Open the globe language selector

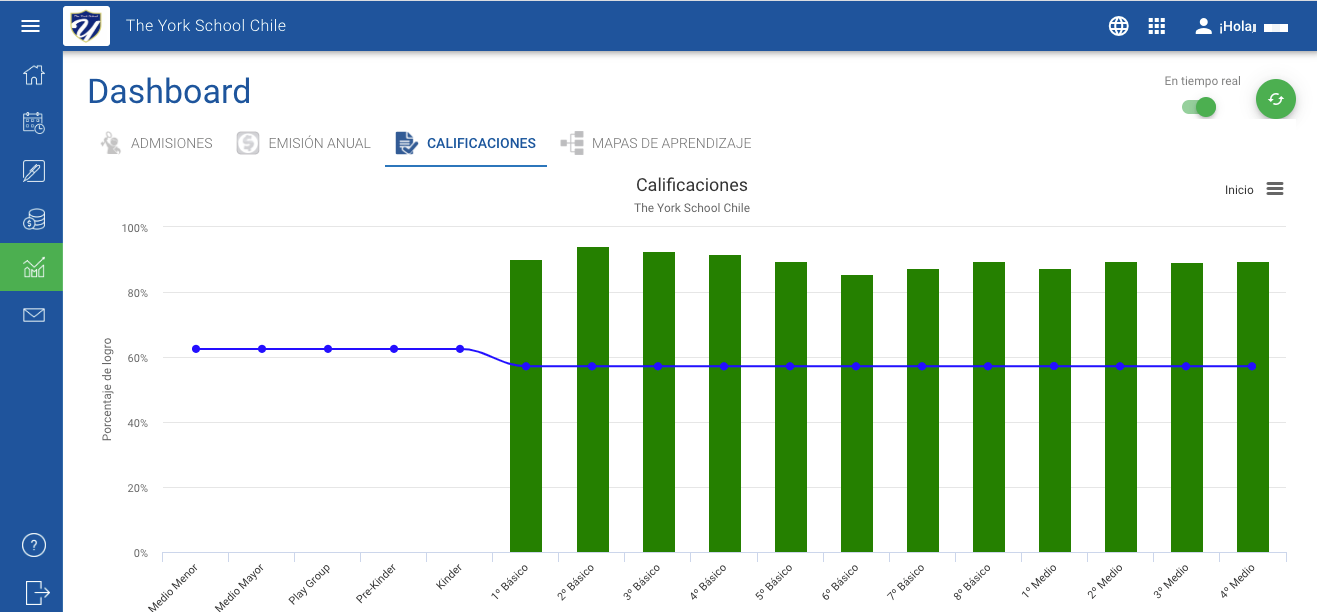click(1119, 26)
